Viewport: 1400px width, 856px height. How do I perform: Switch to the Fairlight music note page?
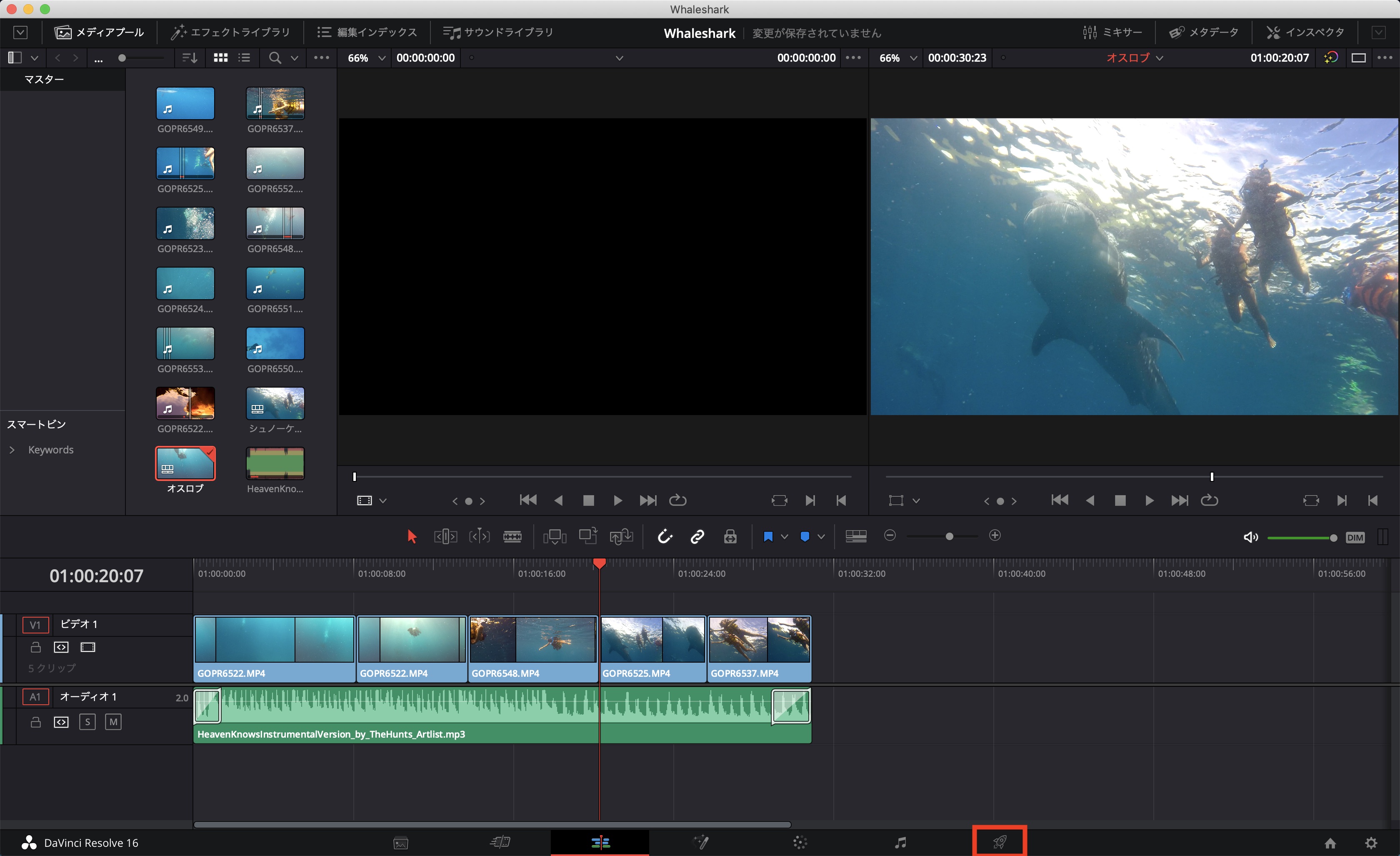click(x=900, y=842)
